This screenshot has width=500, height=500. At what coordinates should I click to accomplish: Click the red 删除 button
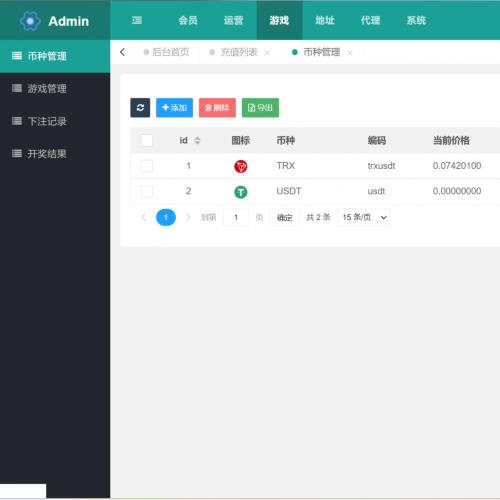click(217, 108)
